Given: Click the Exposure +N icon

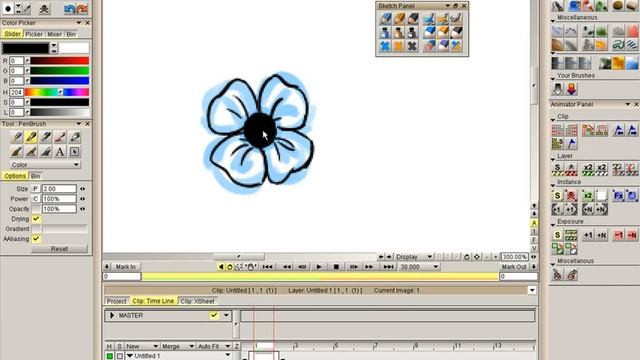Looking at the screenshot, I should pos(602,235).
